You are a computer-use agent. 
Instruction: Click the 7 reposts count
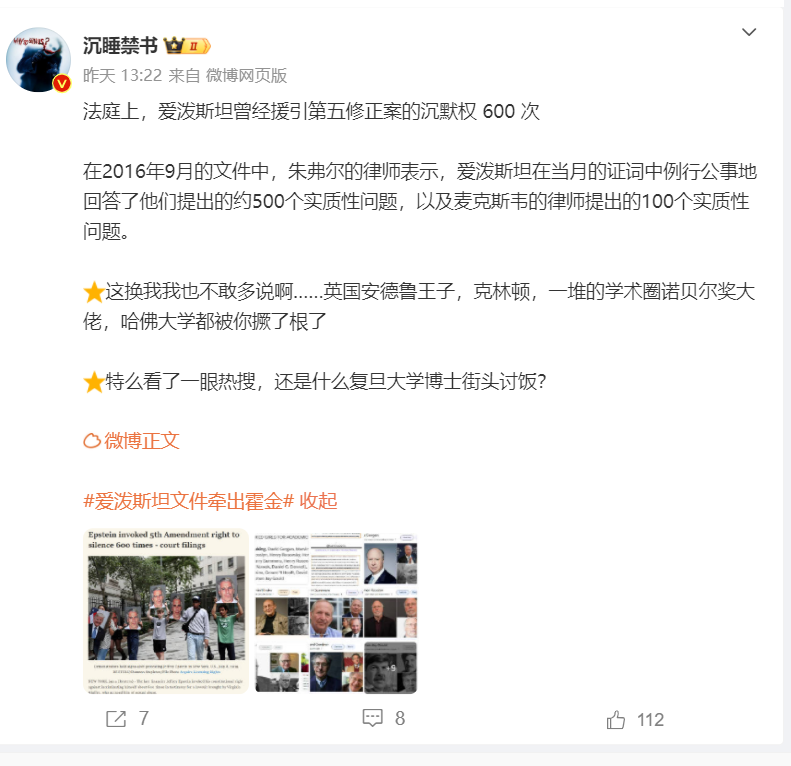click(x=144, y=718)
